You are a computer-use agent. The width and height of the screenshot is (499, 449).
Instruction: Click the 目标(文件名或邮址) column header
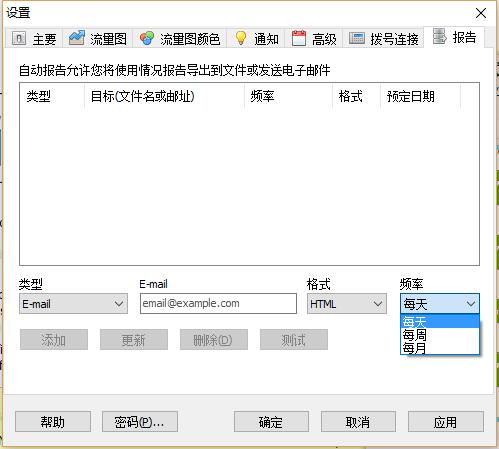[164, 96]
